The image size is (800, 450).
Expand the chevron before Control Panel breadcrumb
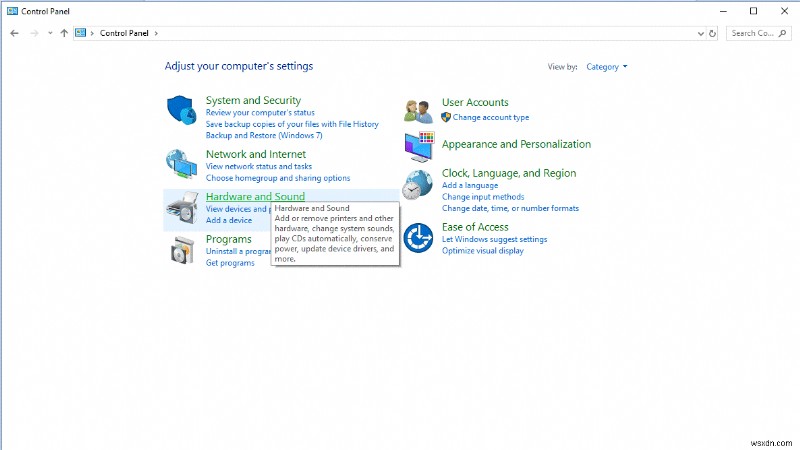coord(92,33)
